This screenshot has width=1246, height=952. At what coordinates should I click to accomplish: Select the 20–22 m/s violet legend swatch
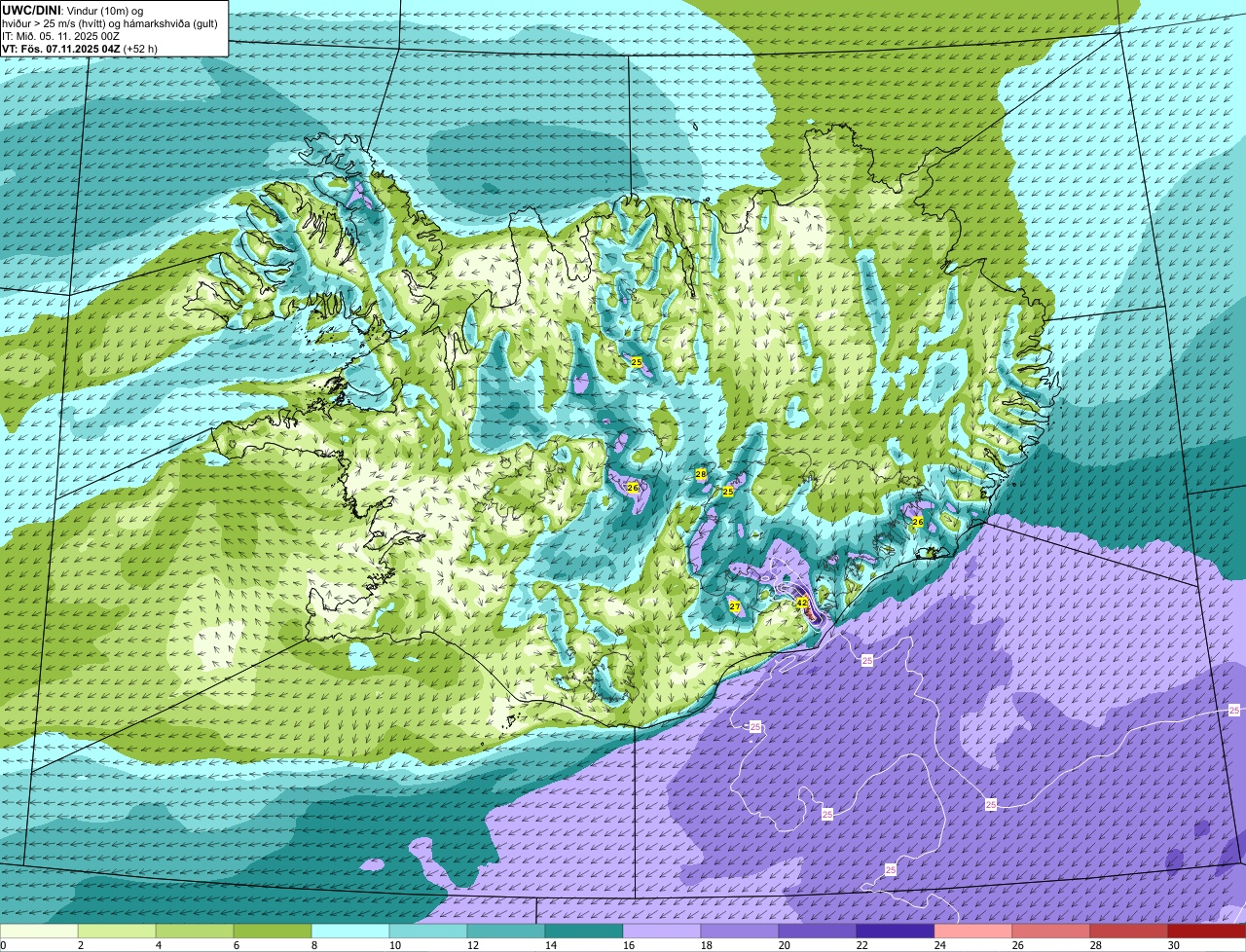pyautogui.click(x=818, y=931)
